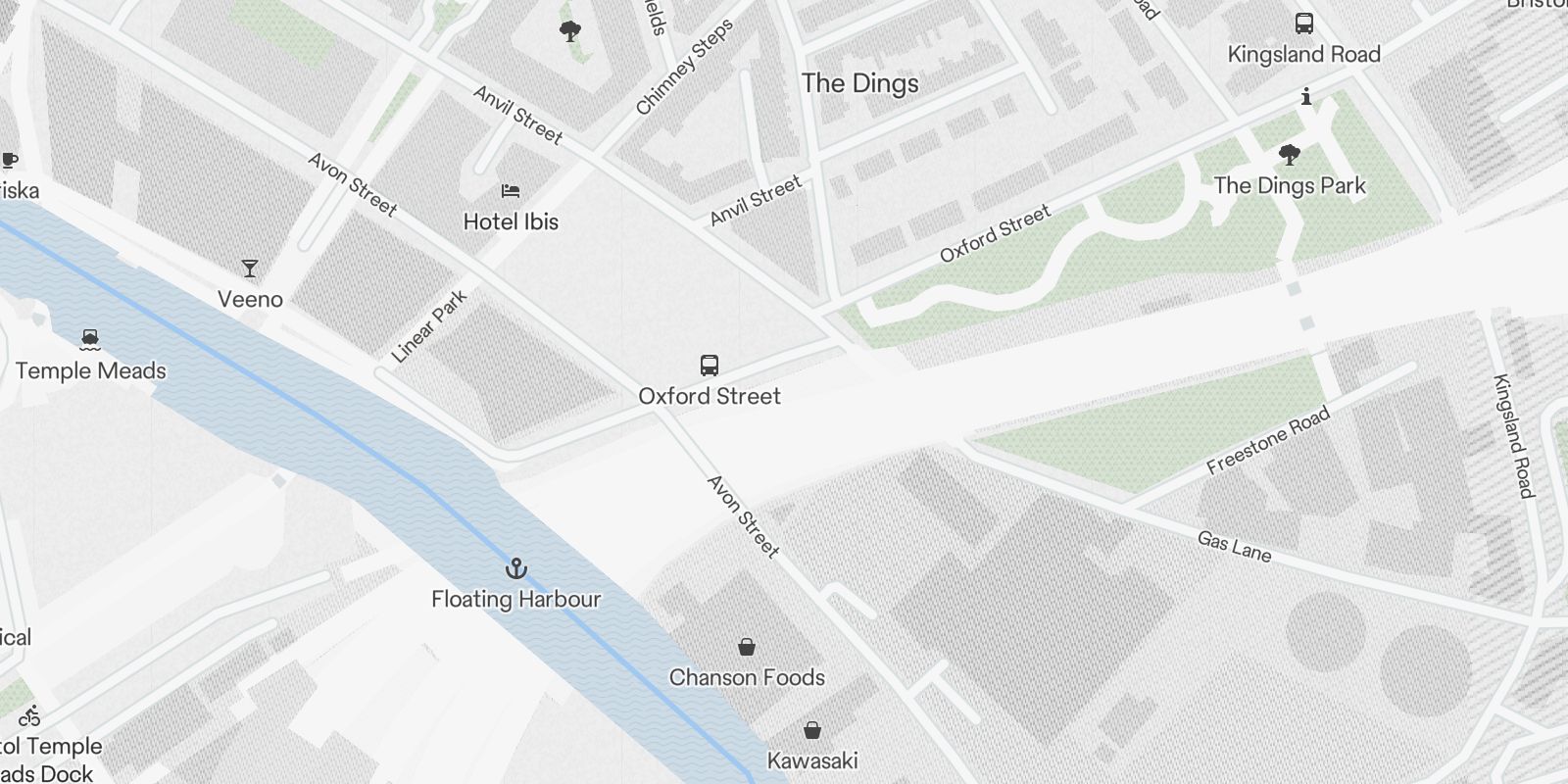Select the Kingsland Road bus stop icon
Viewport: 1568px width, 784px height.
(1304, 24)
